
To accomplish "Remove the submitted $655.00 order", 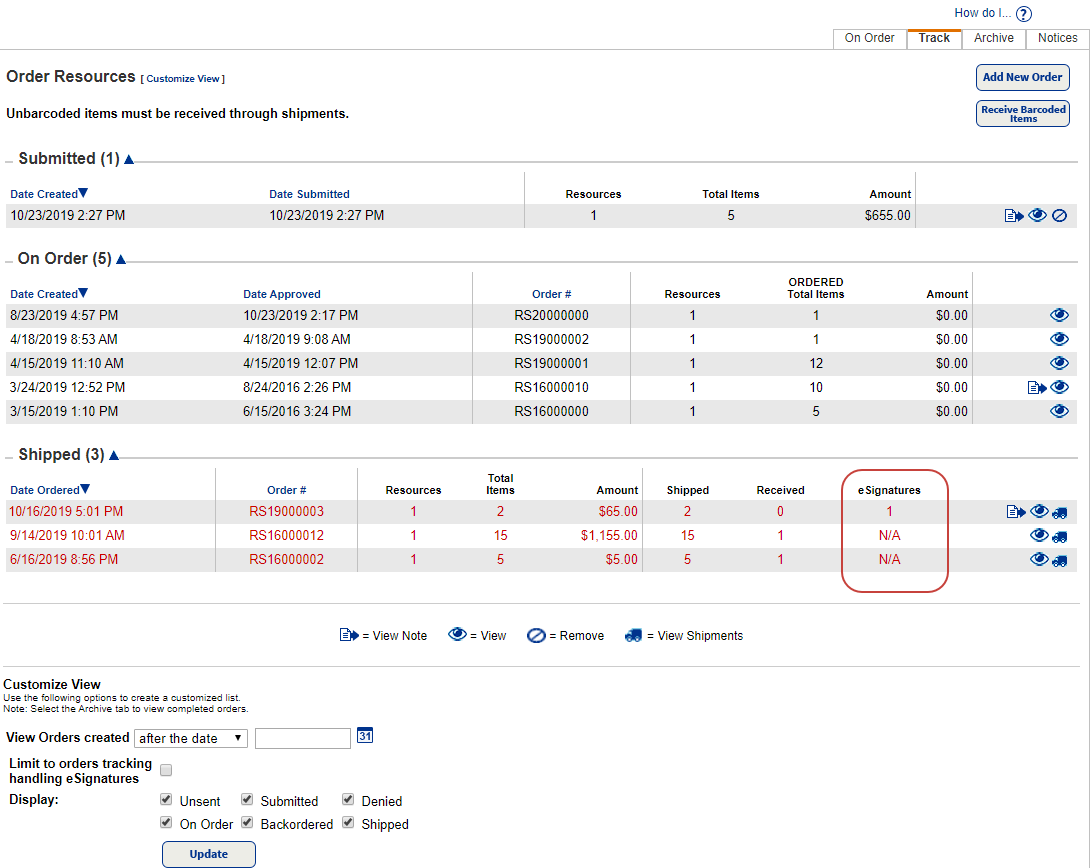I will (1059, 216).
